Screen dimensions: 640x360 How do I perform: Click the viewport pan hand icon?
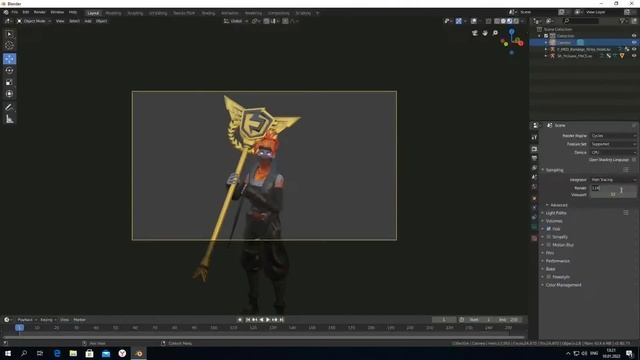485,33
